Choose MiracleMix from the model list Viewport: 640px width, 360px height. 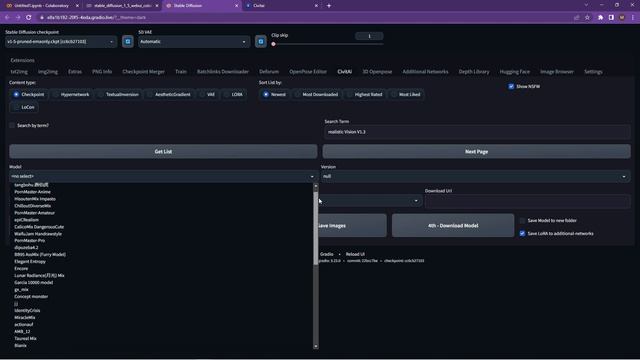point(25,318)
